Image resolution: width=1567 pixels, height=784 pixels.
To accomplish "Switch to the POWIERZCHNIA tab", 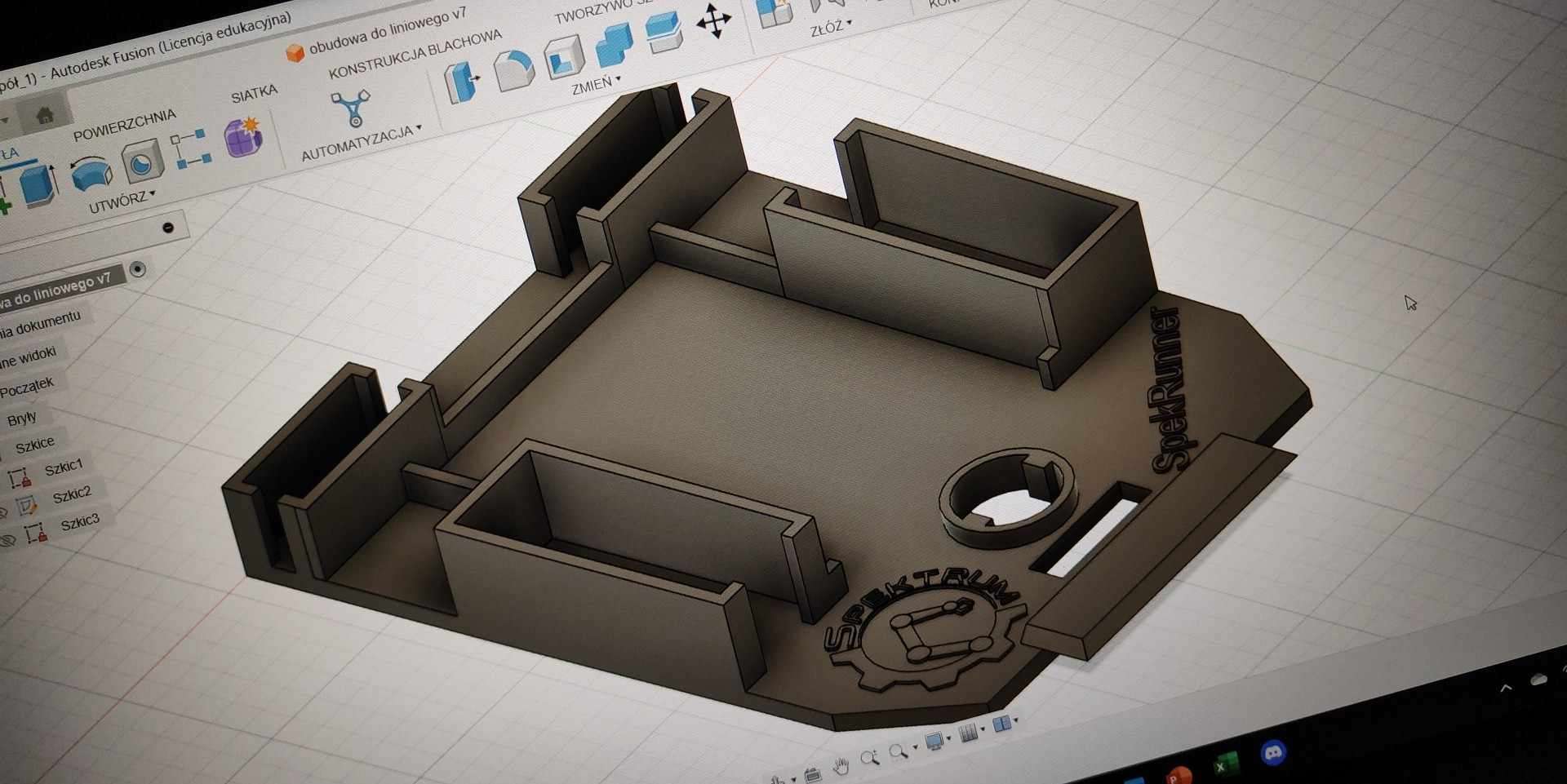I will coord(124,124).
